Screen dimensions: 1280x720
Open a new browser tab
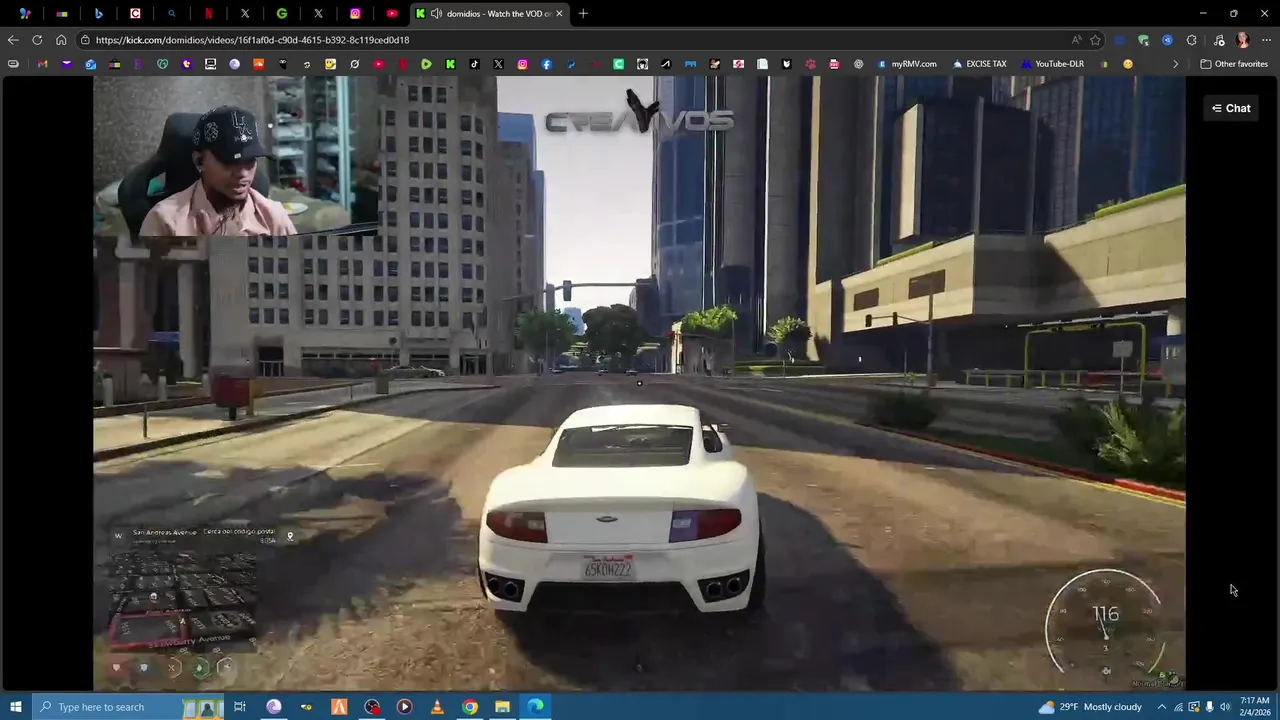(x=583, y=13)
